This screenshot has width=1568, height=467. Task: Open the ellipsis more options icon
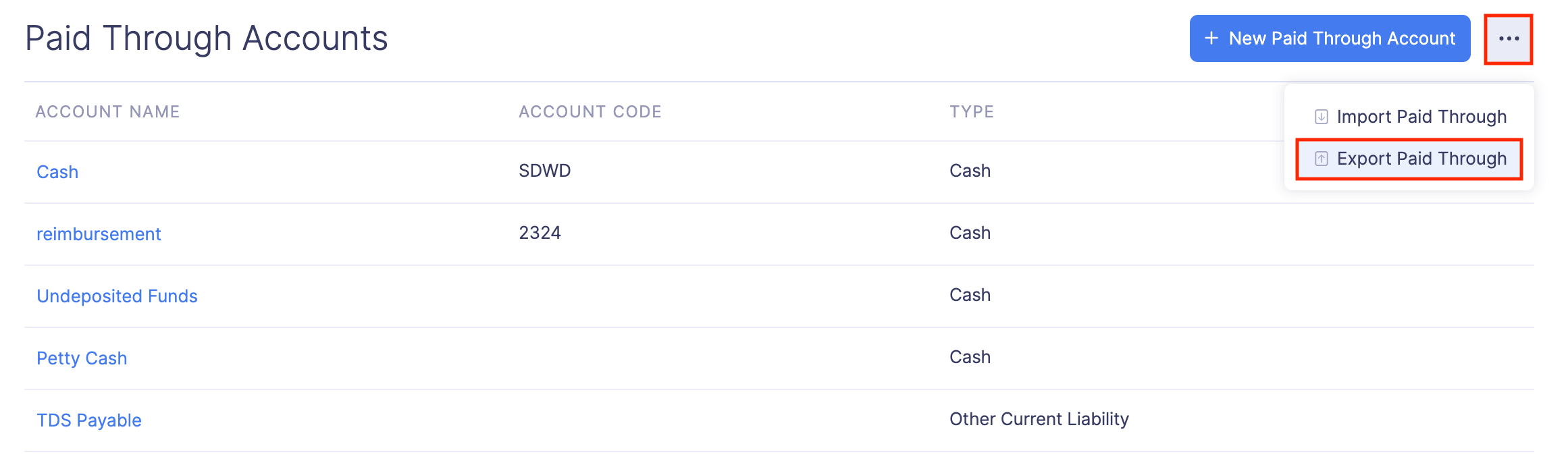coord(1509,38)
